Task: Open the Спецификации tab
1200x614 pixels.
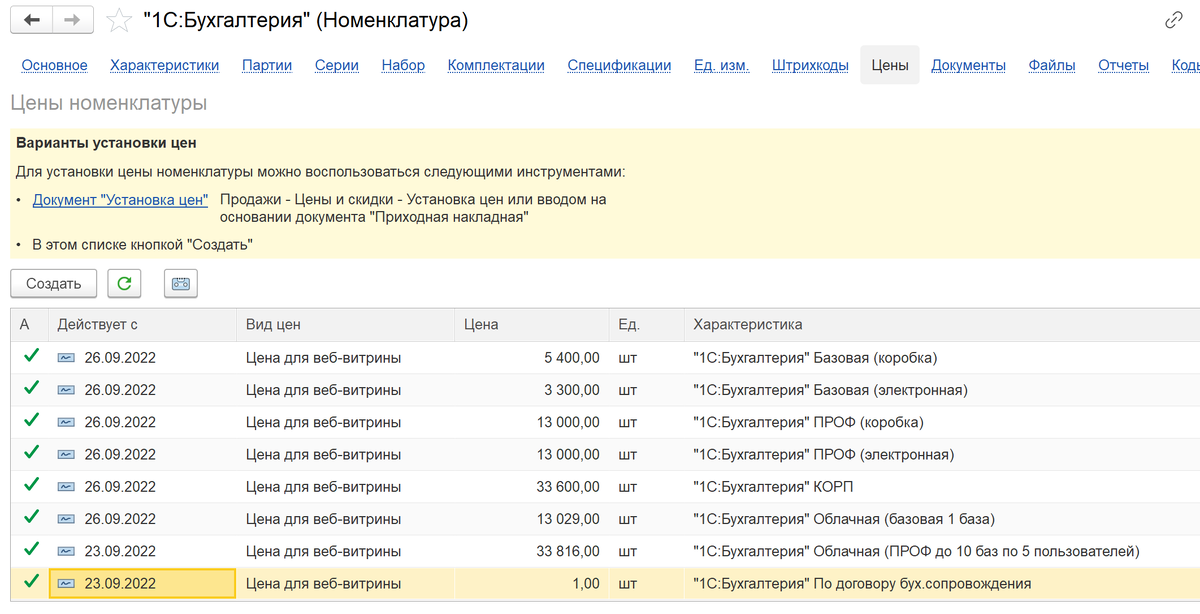Action: click(619, 65)
